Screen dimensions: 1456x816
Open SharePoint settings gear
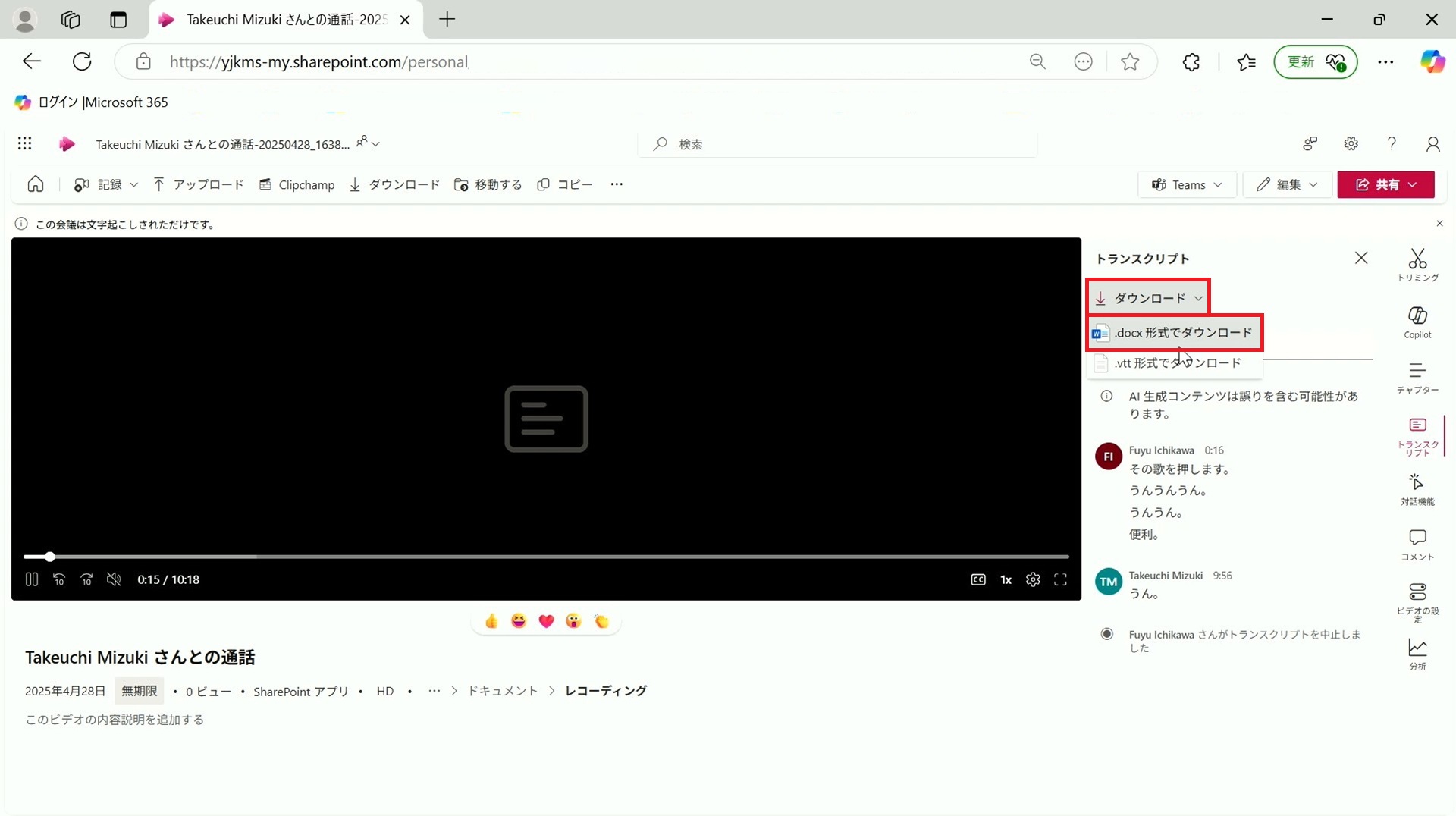point(1351,143)
